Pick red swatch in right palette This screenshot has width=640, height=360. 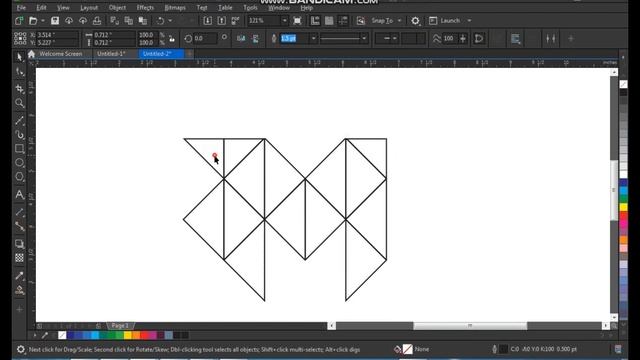[x=623, y=215]
